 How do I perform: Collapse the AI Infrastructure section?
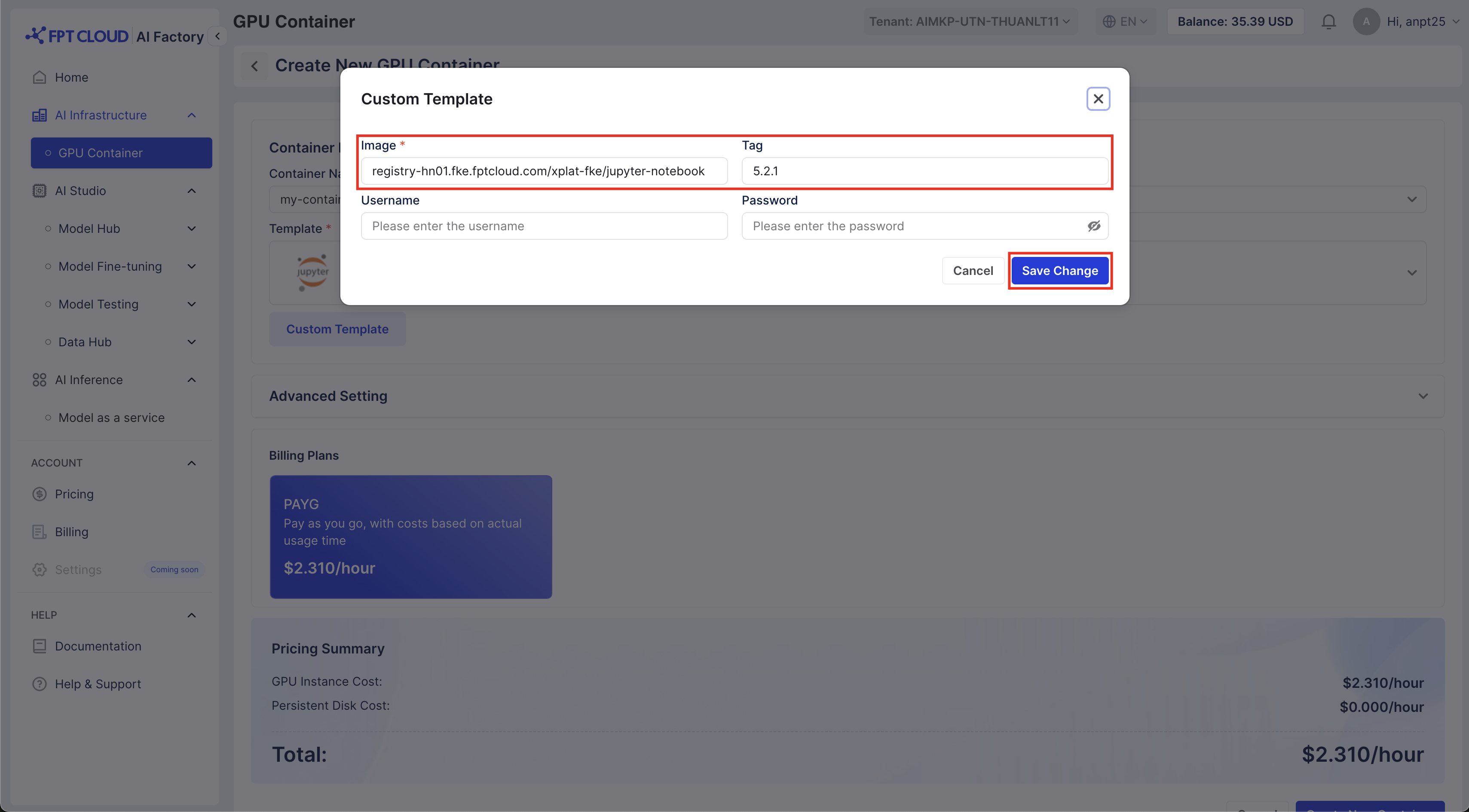[x=192, y=115]
